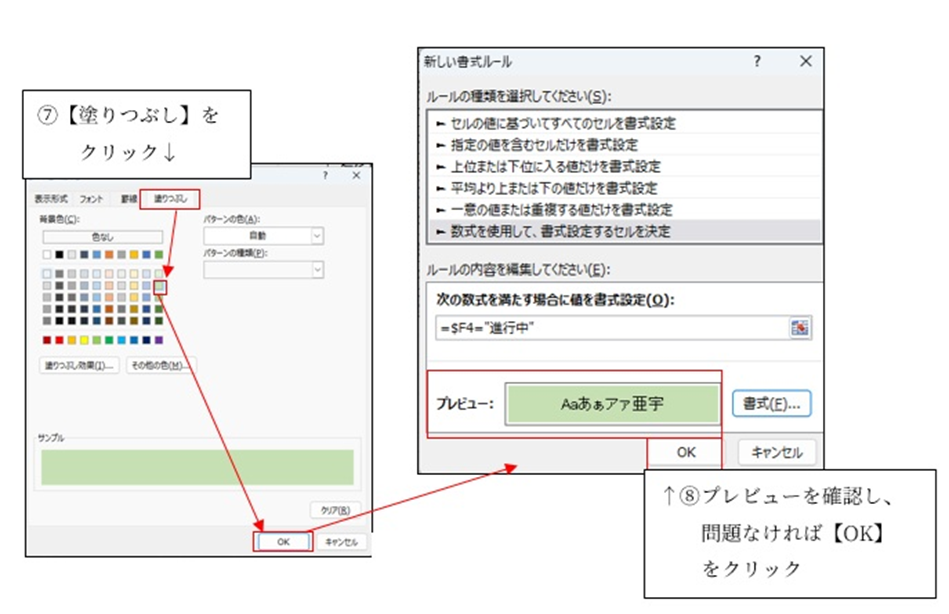
Task: Click the help question mark in format cells dialog
Action: click(x=325, y=175)
